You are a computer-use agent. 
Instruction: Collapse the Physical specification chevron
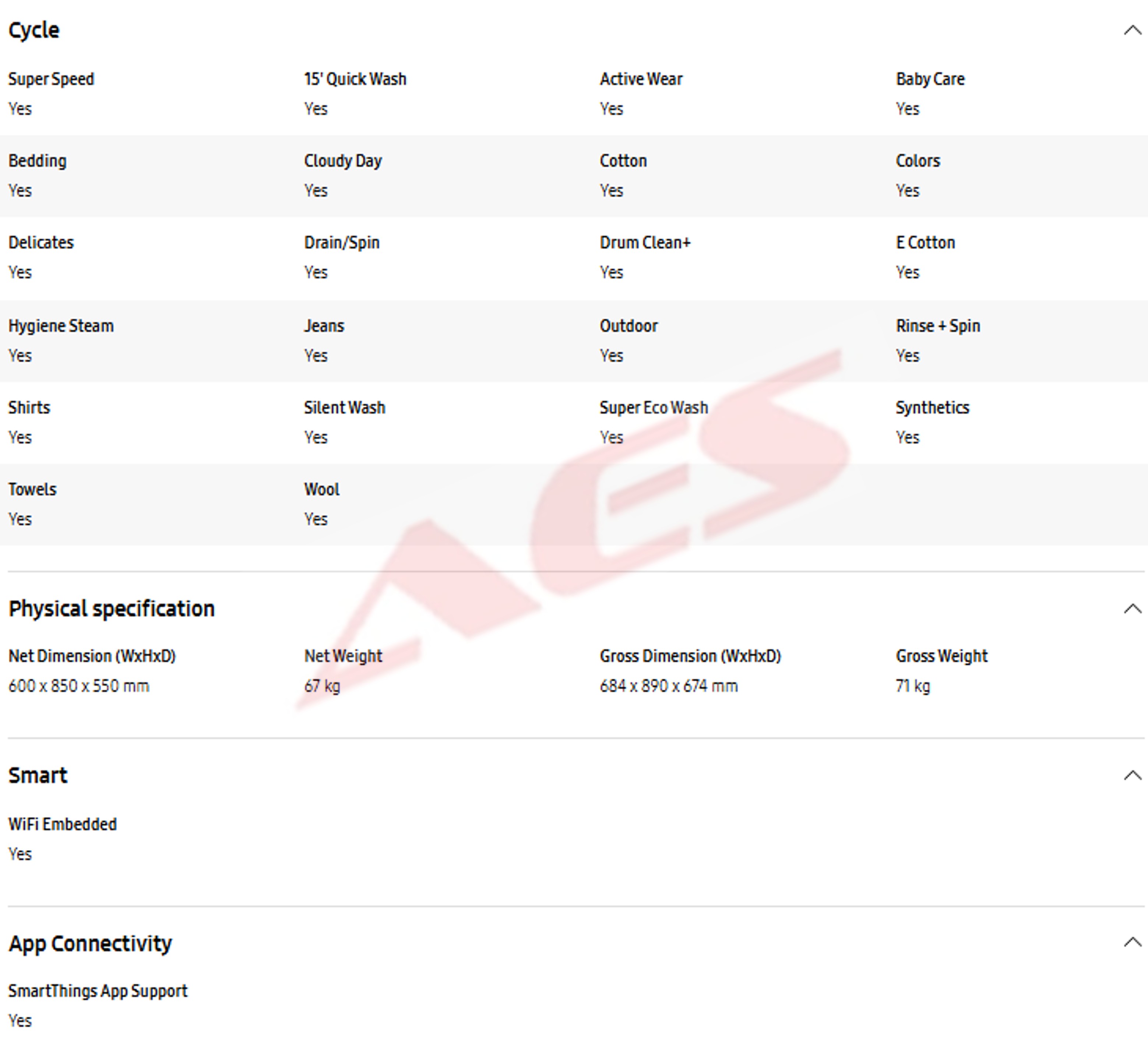[1132, 609]
